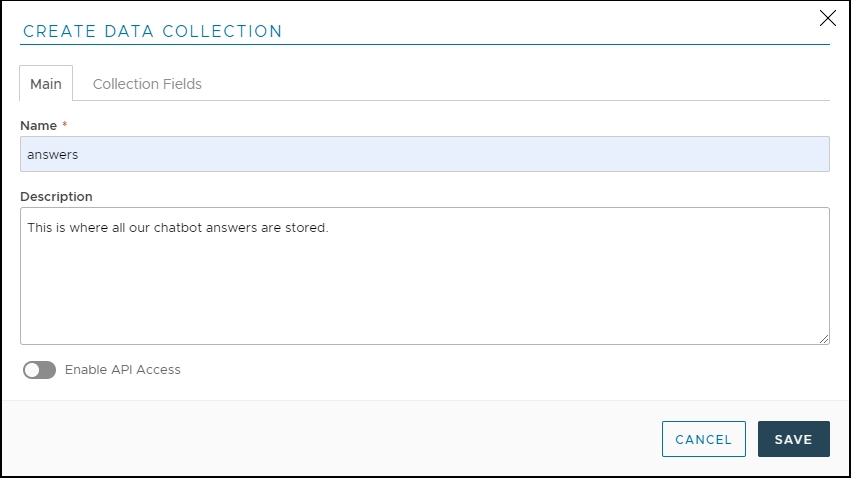Viewport: 851px width, 478px height.
Task: Click the Name field label
Action: (x=37, y=125)
